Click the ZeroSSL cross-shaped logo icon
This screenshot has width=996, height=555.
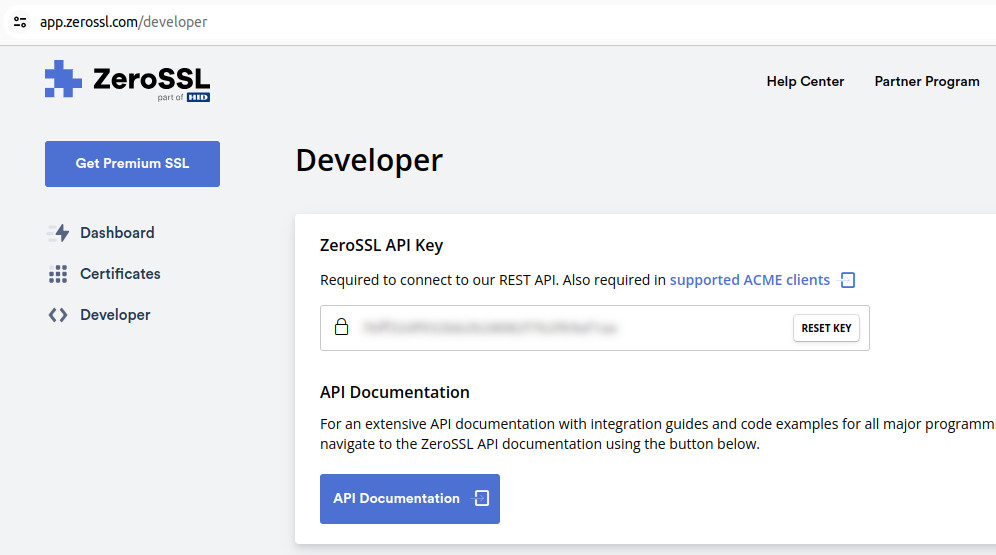[63, 79]
